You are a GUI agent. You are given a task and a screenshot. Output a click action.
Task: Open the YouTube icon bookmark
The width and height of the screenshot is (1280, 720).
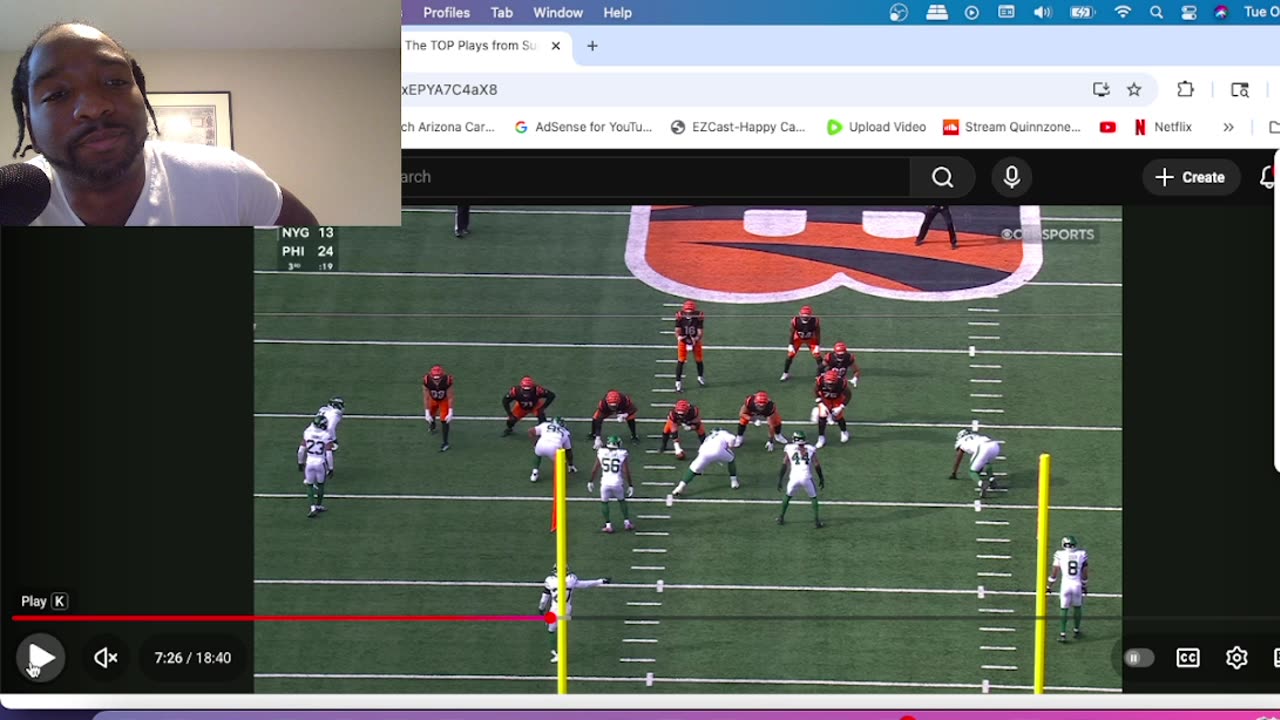[x=1107, y=127]
